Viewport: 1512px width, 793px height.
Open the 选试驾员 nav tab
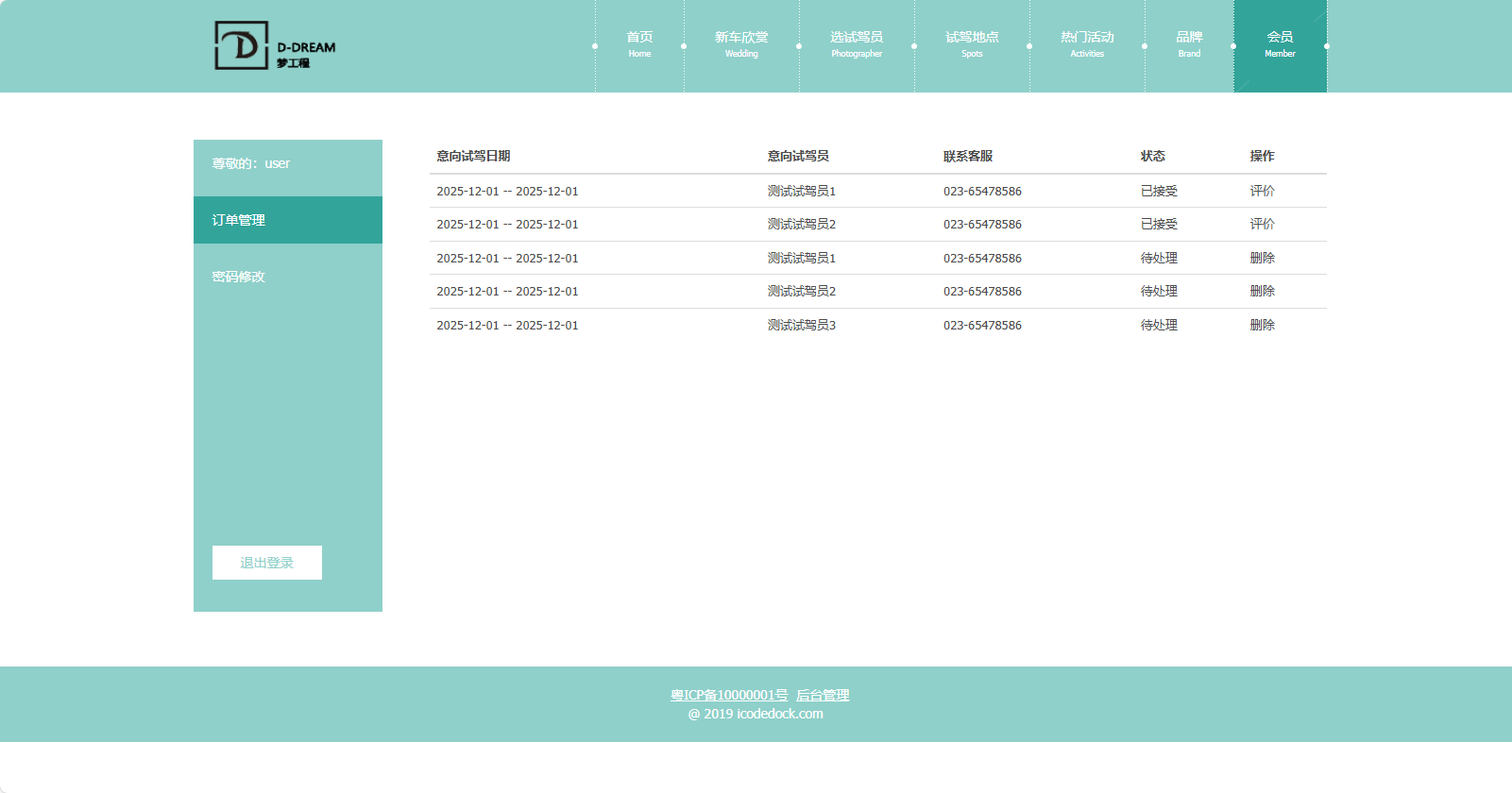[857, 45]
